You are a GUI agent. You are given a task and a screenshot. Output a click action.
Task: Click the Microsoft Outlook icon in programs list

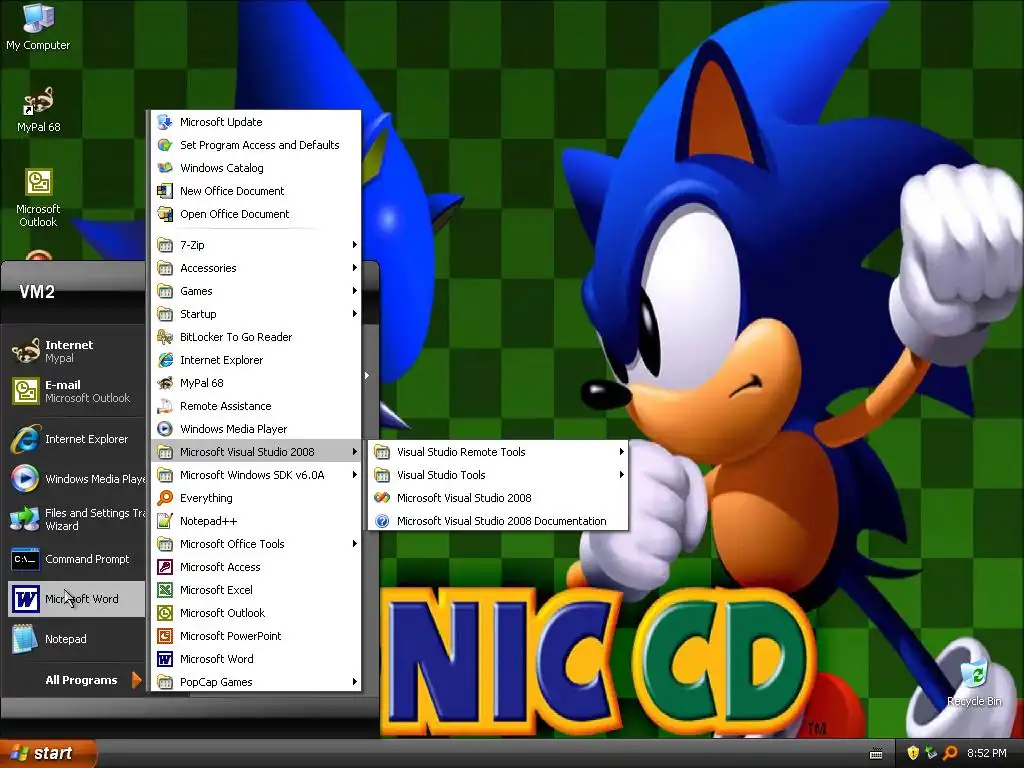[x=165, y=613]
